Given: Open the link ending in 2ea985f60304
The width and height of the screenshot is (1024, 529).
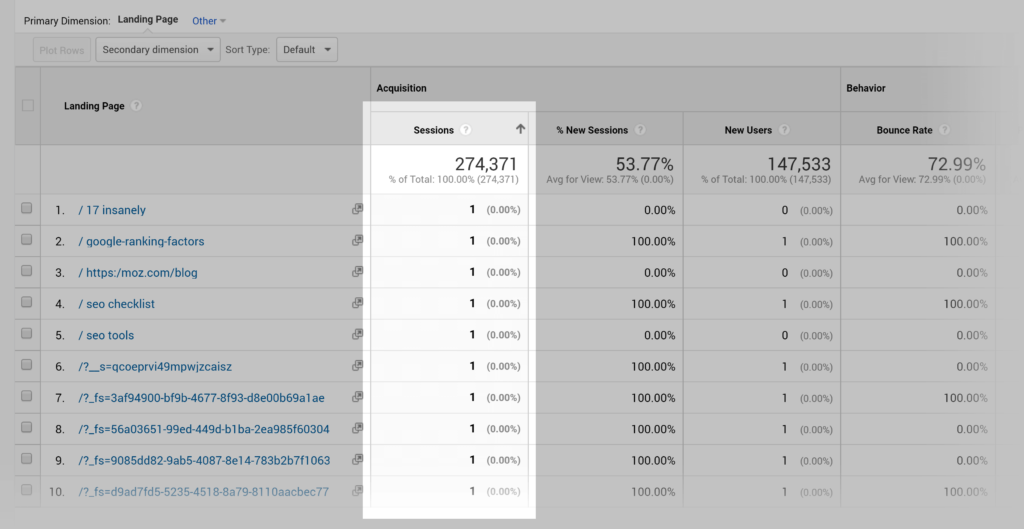Looking at the screenshot, I should [x=204, y=429].
